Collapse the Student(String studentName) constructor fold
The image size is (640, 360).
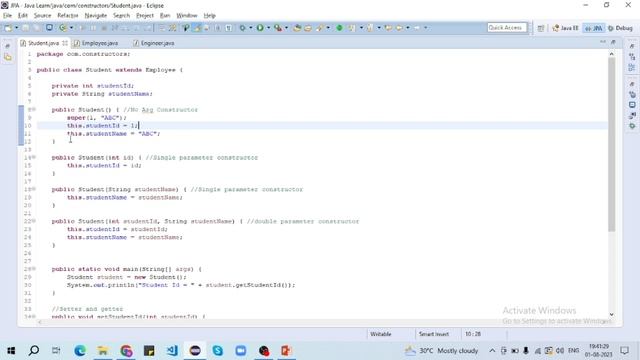click(34, 189)
